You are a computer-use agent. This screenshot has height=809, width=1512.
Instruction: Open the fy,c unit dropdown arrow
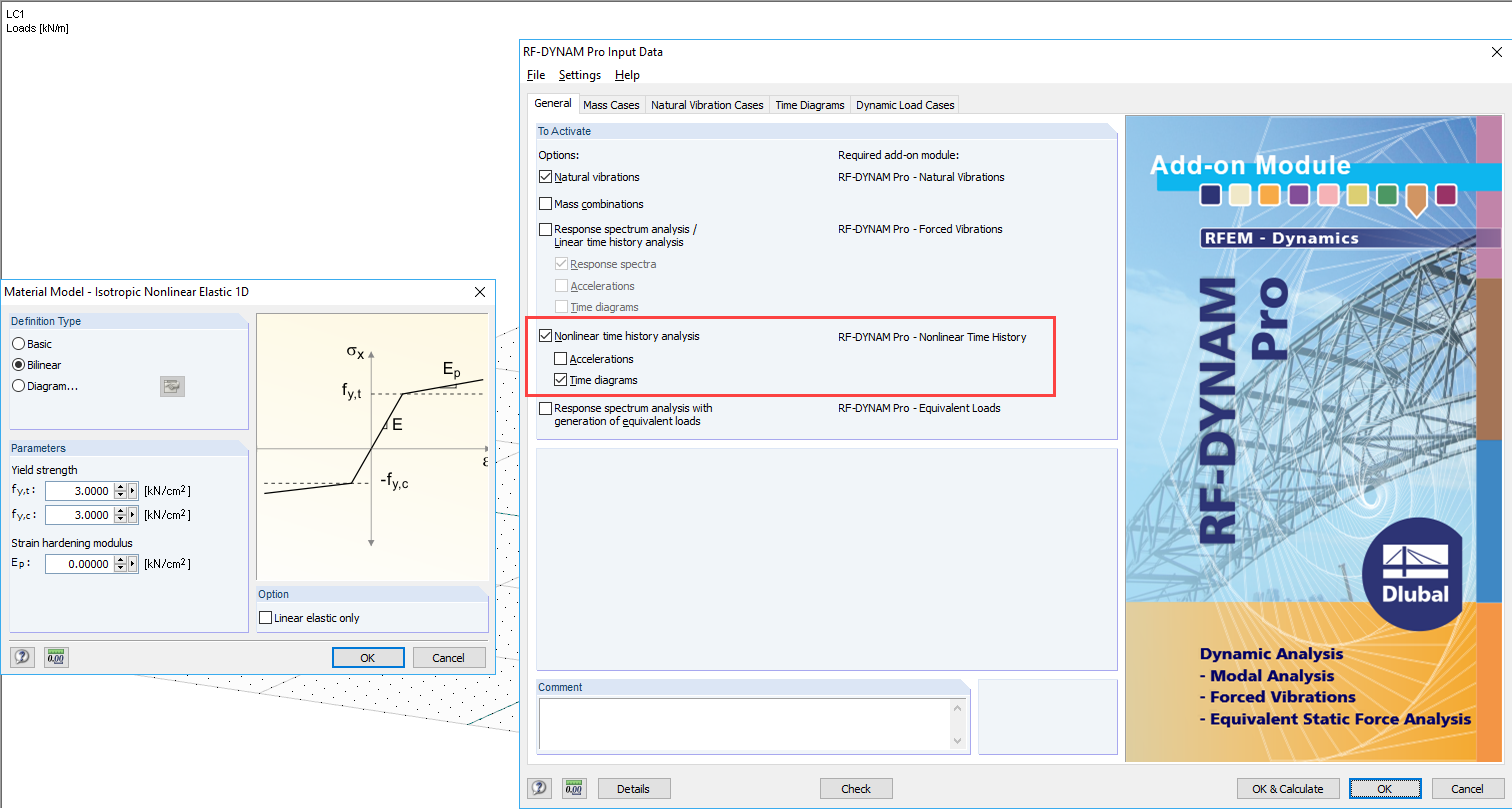click(132, 514)
